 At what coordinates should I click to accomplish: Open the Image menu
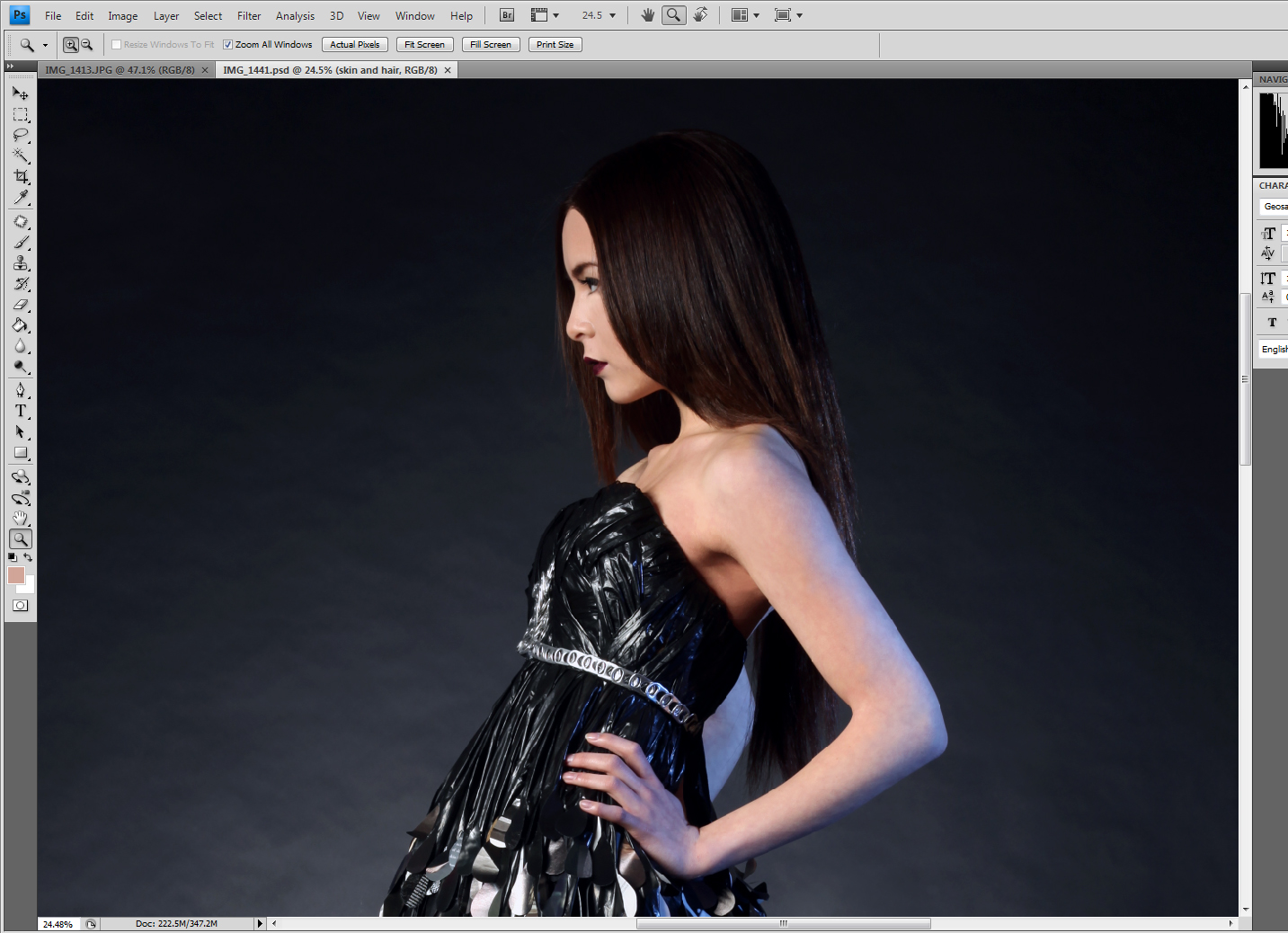pyautogui.click(x=123, y=15)
